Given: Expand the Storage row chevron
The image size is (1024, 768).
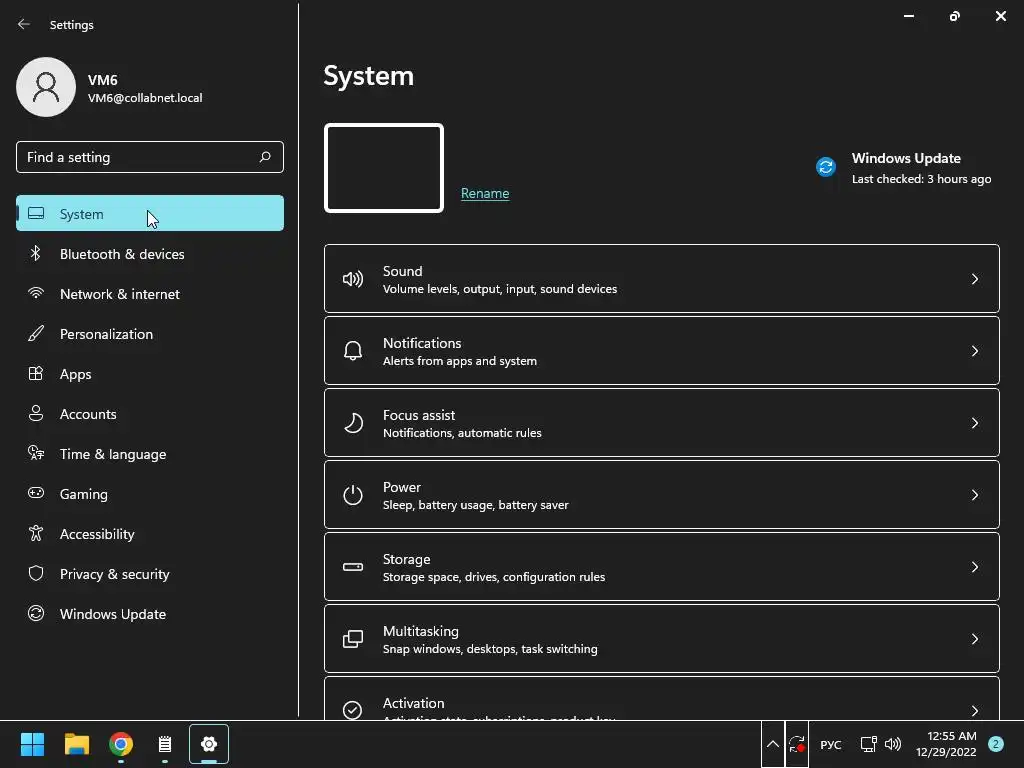Looking at the screenshot, I should tap(975, 567).
